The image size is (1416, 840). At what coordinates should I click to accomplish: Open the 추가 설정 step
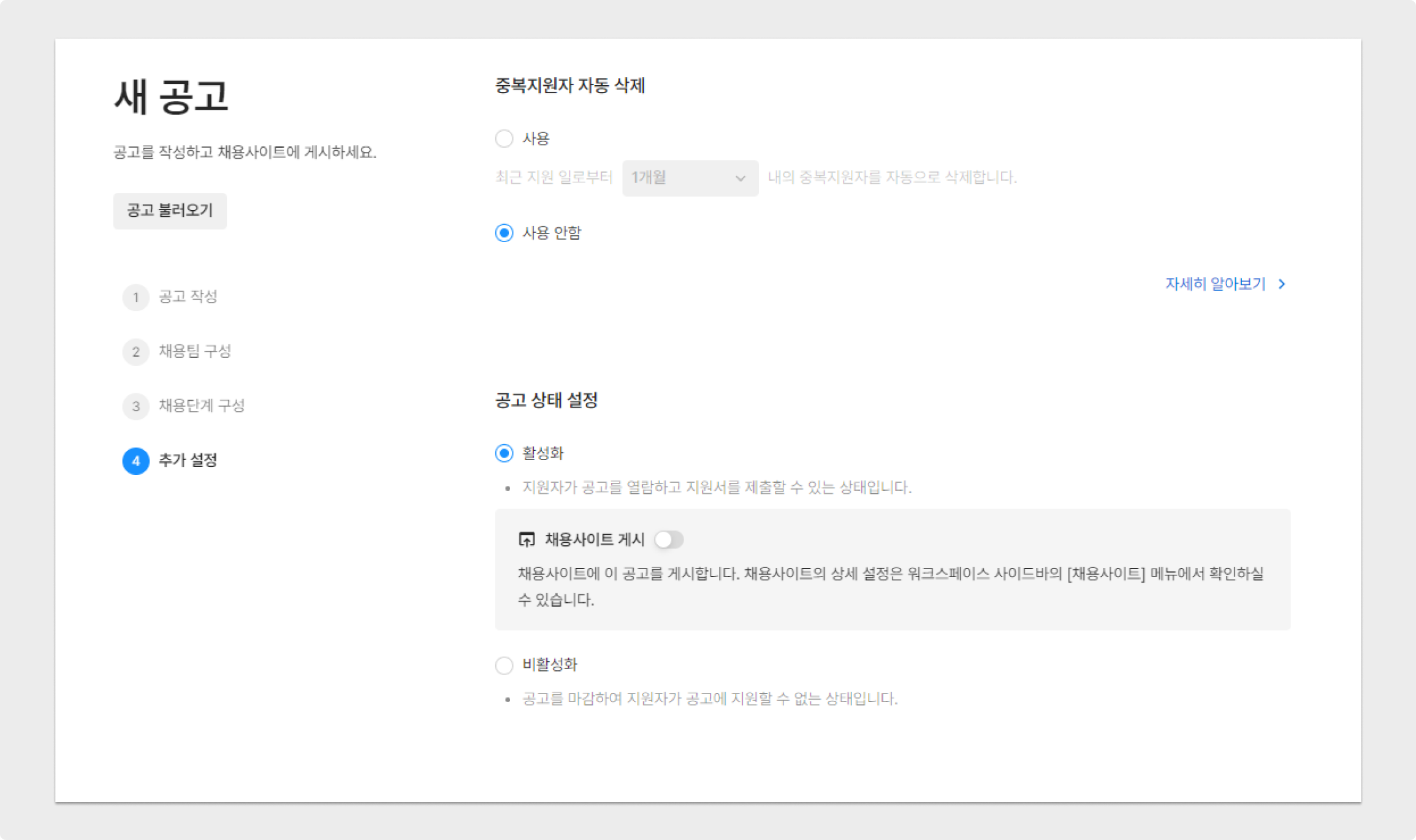click(188, 460)
